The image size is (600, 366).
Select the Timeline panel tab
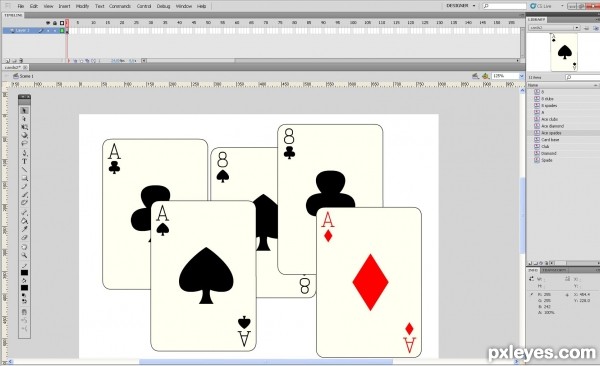13,15
